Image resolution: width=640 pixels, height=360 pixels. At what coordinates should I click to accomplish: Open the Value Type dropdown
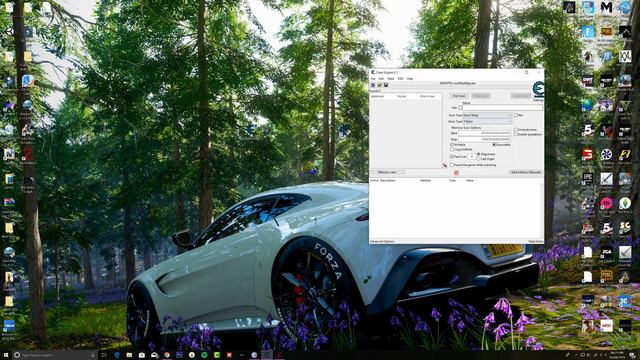tap(487, 122)
